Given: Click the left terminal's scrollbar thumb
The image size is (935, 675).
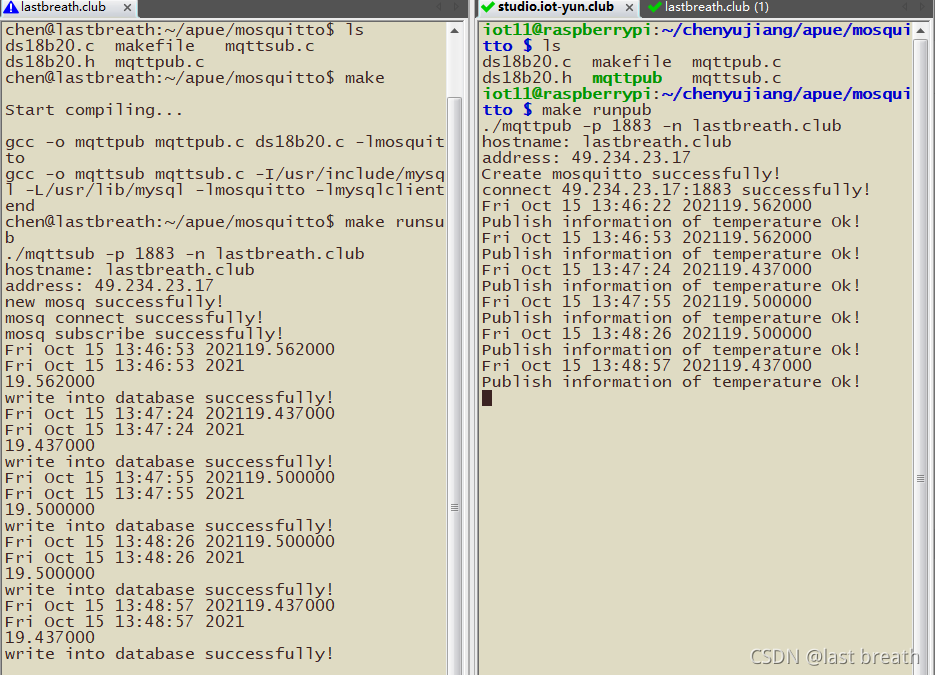Looking at the screenshot, I should (454, 386).
